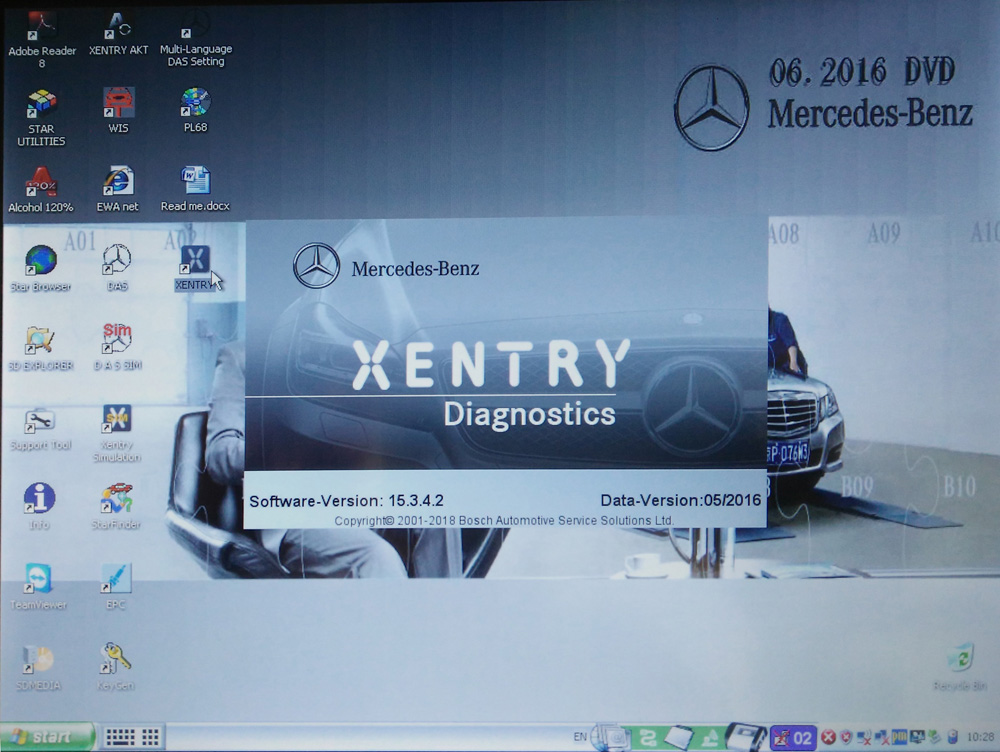Click the purple 02 tray indicator
The image size is (1000, 752).
793,738
